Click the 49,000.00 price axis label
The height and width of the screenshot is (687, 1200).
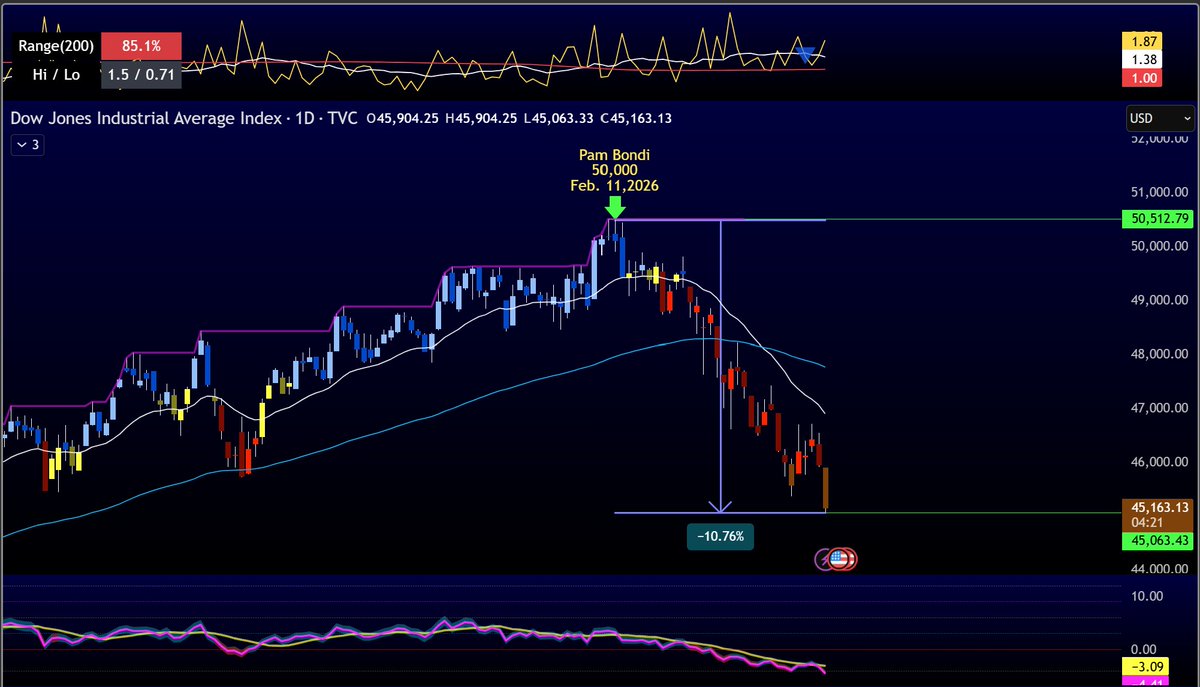(x=1158, y=300)
